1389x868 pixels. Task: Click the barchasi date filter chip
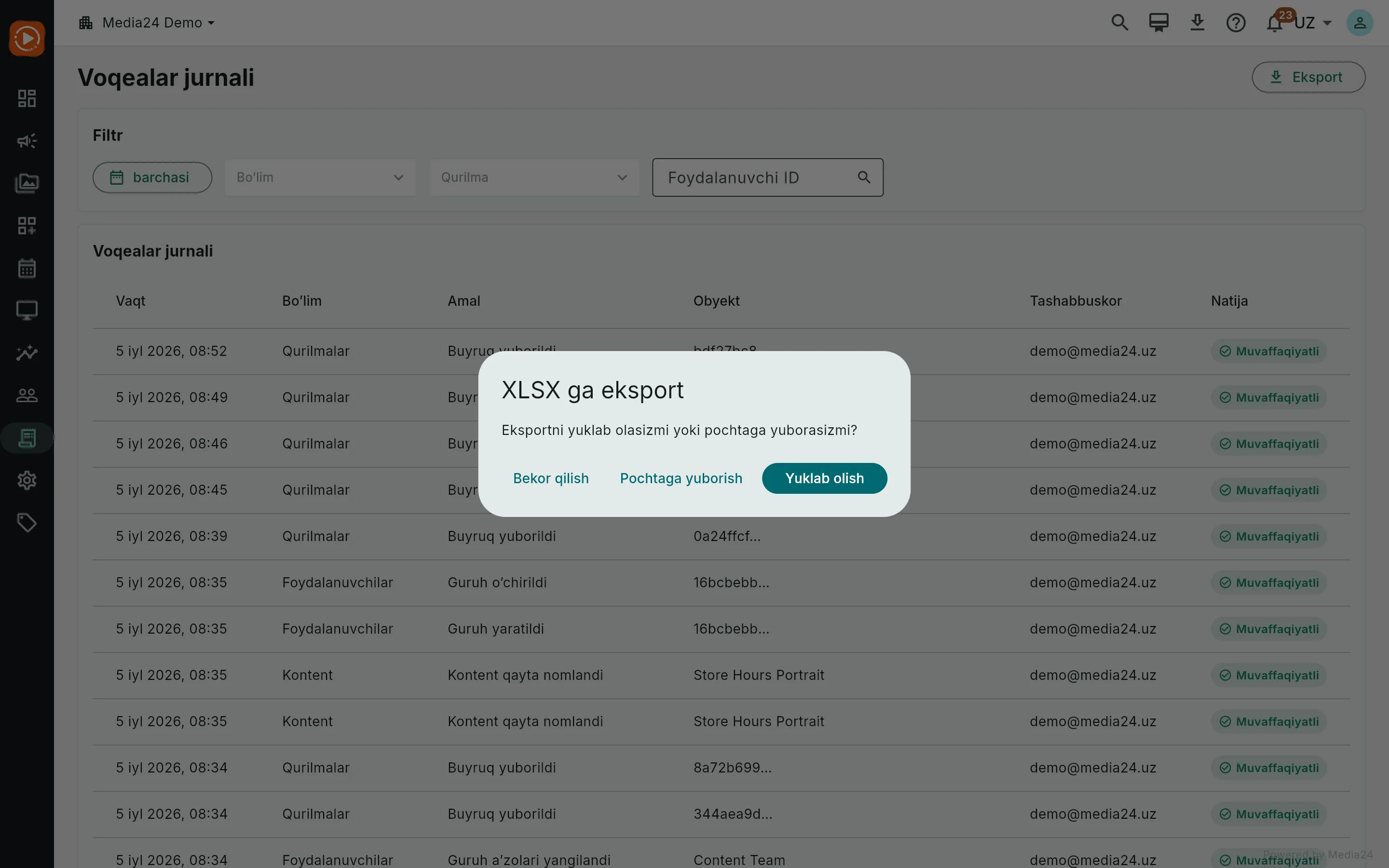pyautogui.click(x=152, y=177)
